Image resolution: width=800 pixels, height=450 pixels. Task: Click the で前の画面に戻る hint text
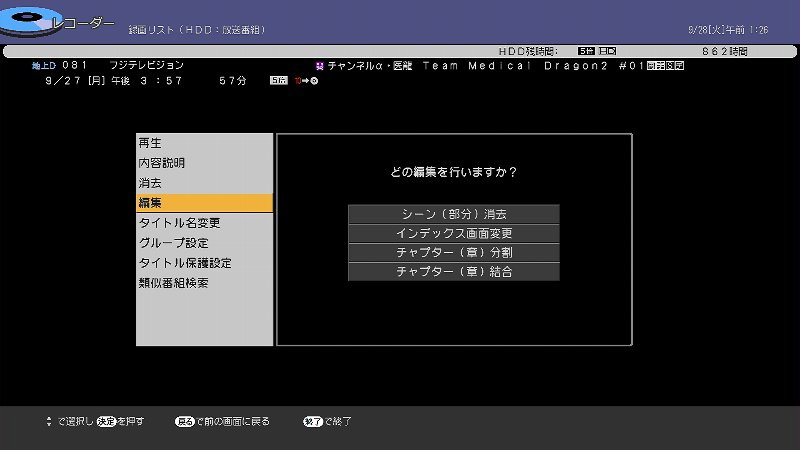point(233,421)
